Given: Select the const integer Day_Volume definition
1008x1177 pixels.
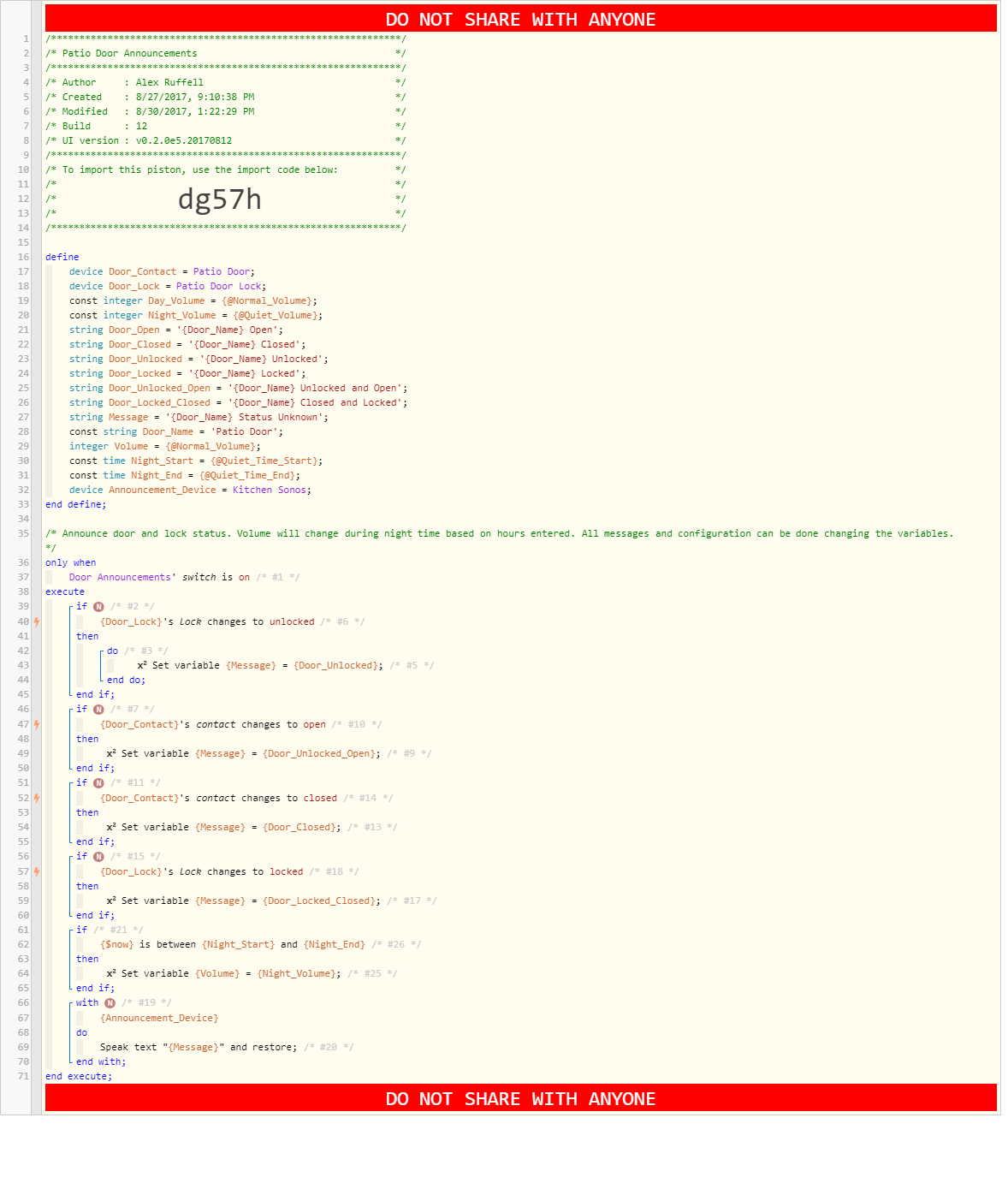Looking at the screenshot, I should point(193,300).
